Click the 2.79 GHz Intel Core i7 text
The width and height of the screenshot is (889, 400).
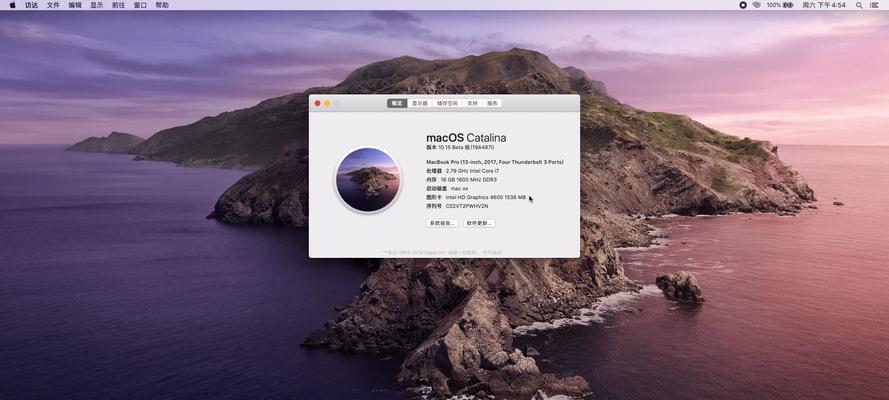tap(473, 171)
